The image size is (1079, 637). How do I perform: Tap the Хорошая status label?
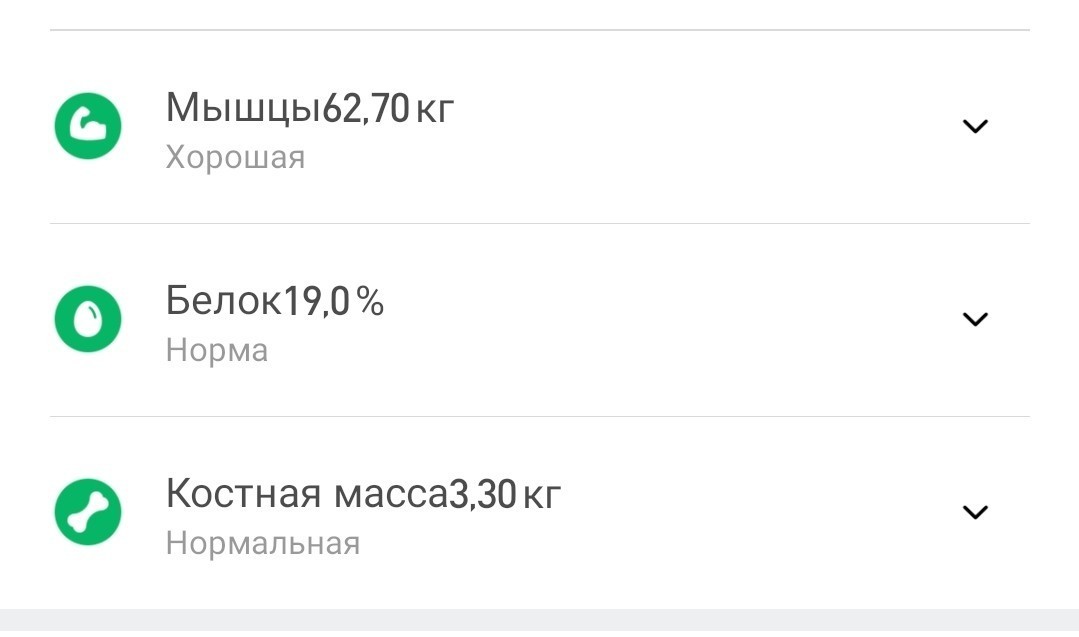click(x=235, y=158)
